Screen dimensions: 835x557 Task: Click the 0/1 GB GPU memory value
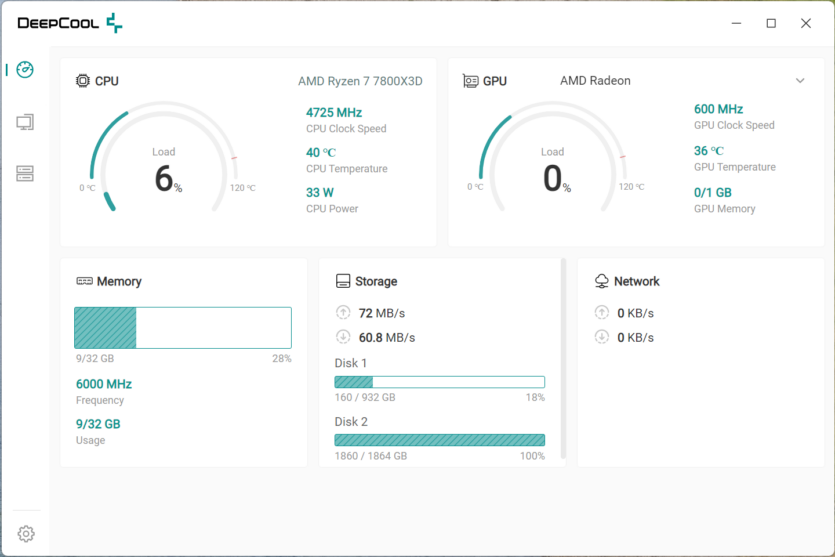coord(713,192)
